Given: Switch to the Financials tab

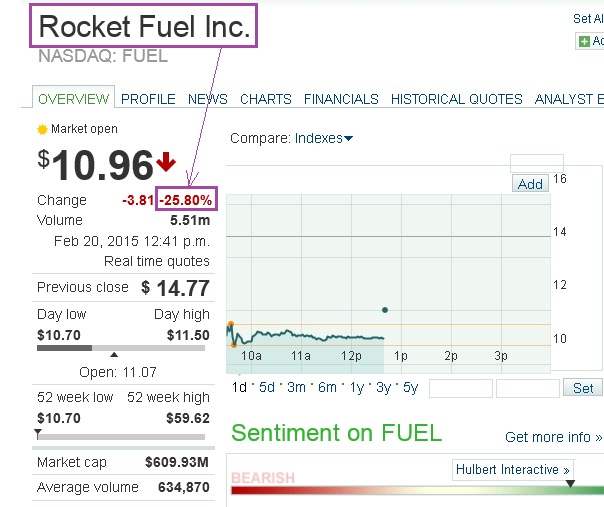Looking at the screenshot, I should click(341, 99).
